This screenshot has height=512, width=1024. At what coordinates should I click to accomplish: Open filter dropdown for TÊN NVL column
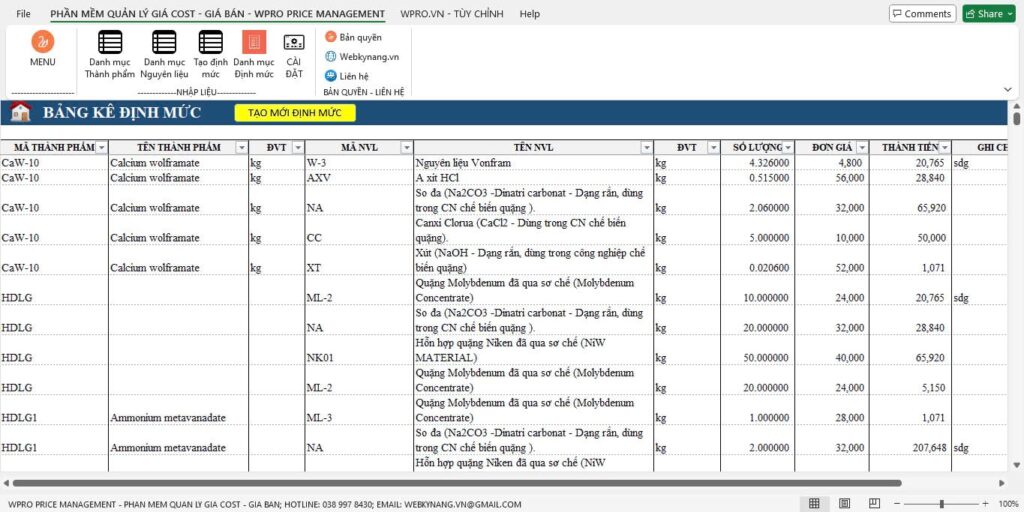(x=646, y=148)
